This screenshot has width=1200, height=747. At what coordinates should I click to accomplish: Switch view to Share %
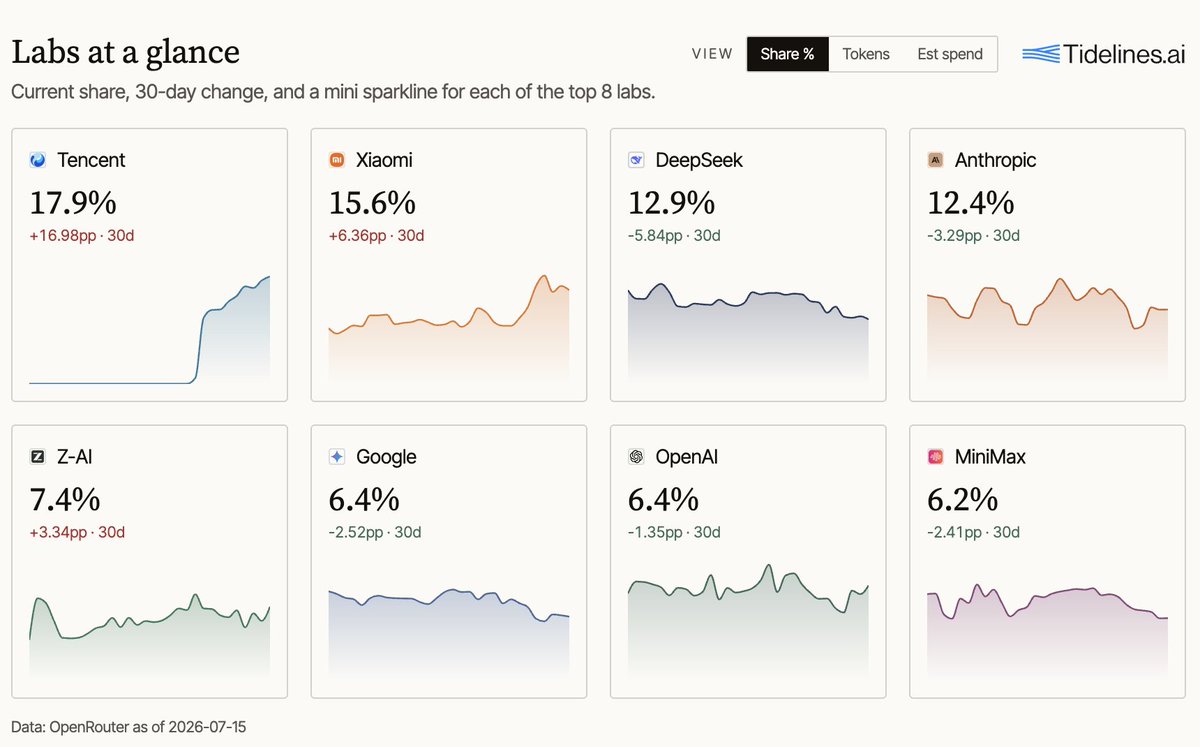click(x=787, y=54)
